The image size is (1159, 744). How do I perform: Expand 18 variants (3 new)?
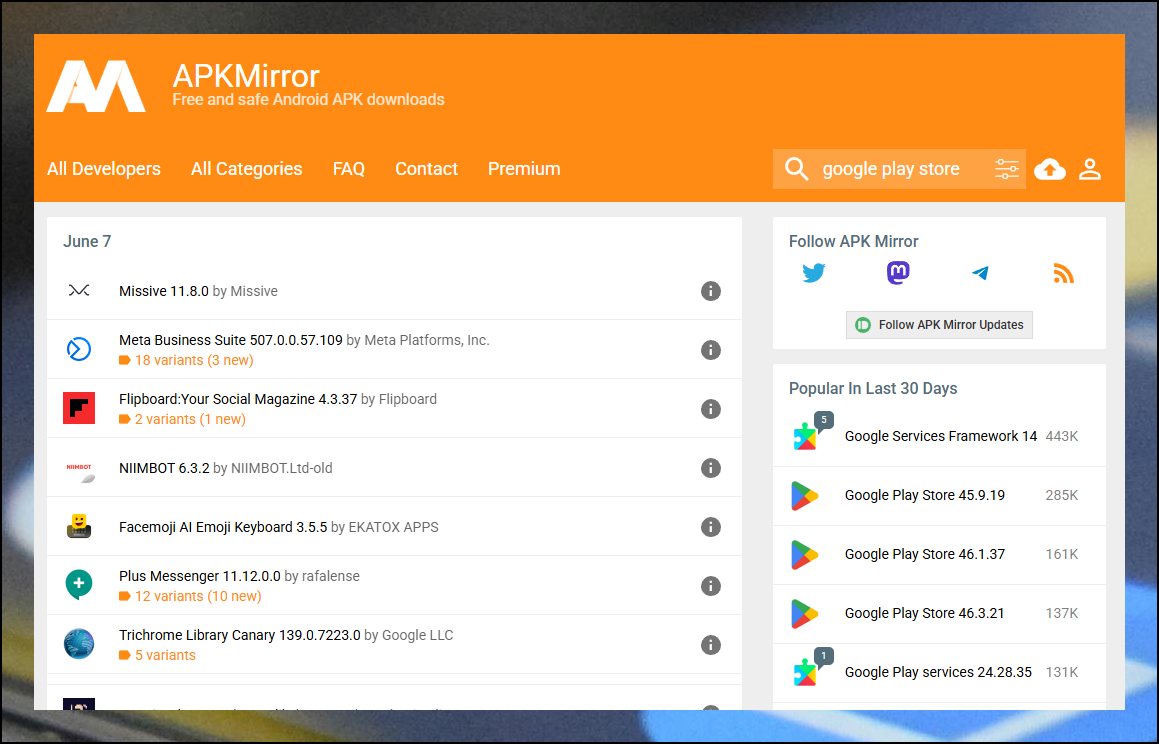tap(186, 361)
